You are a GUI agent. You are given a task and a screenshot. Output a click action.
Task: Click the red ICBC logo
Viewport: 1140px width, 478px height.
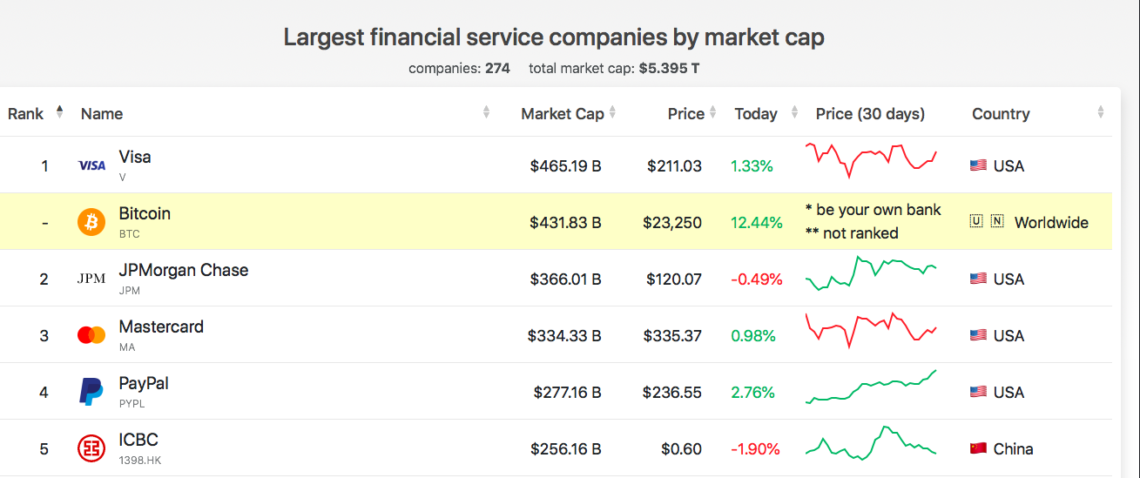point(91,449)
